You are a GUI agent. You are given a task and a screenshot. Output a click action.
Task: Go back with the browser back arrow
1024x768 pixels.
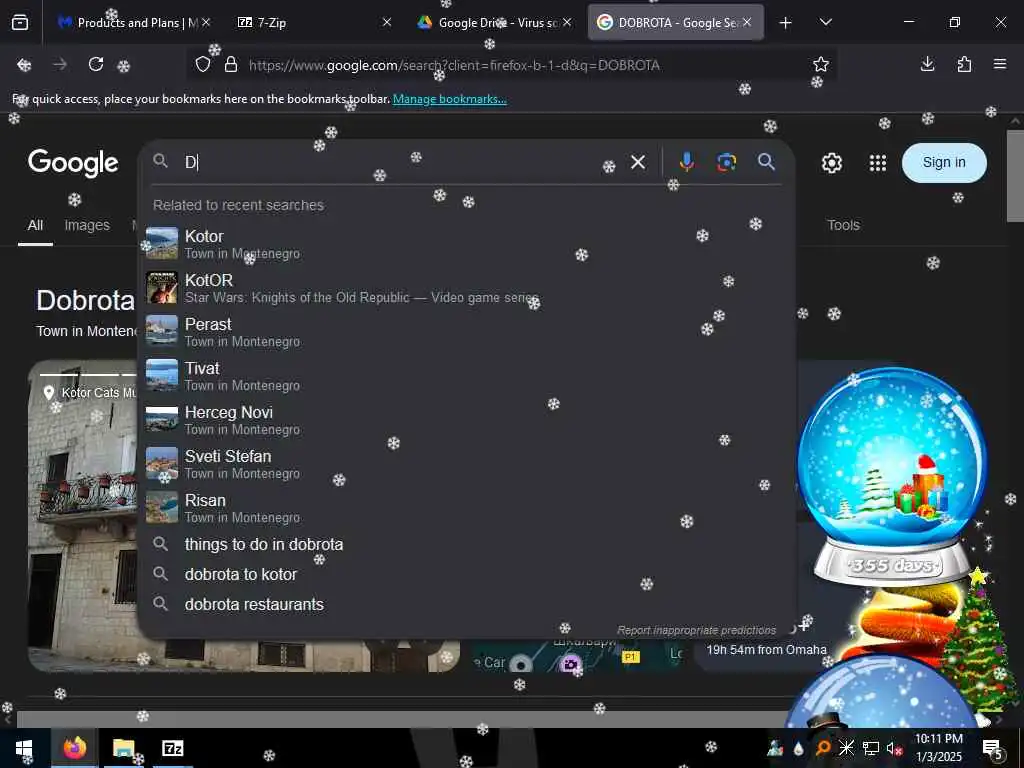24,65
